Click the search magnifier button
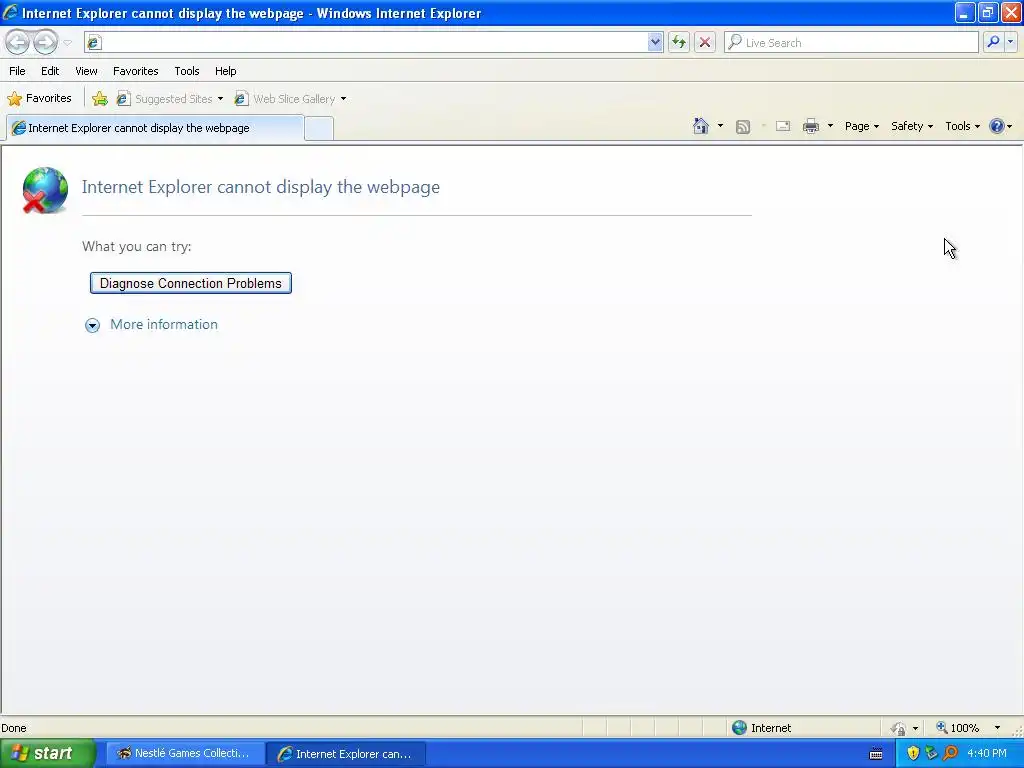 coord(993,42)
